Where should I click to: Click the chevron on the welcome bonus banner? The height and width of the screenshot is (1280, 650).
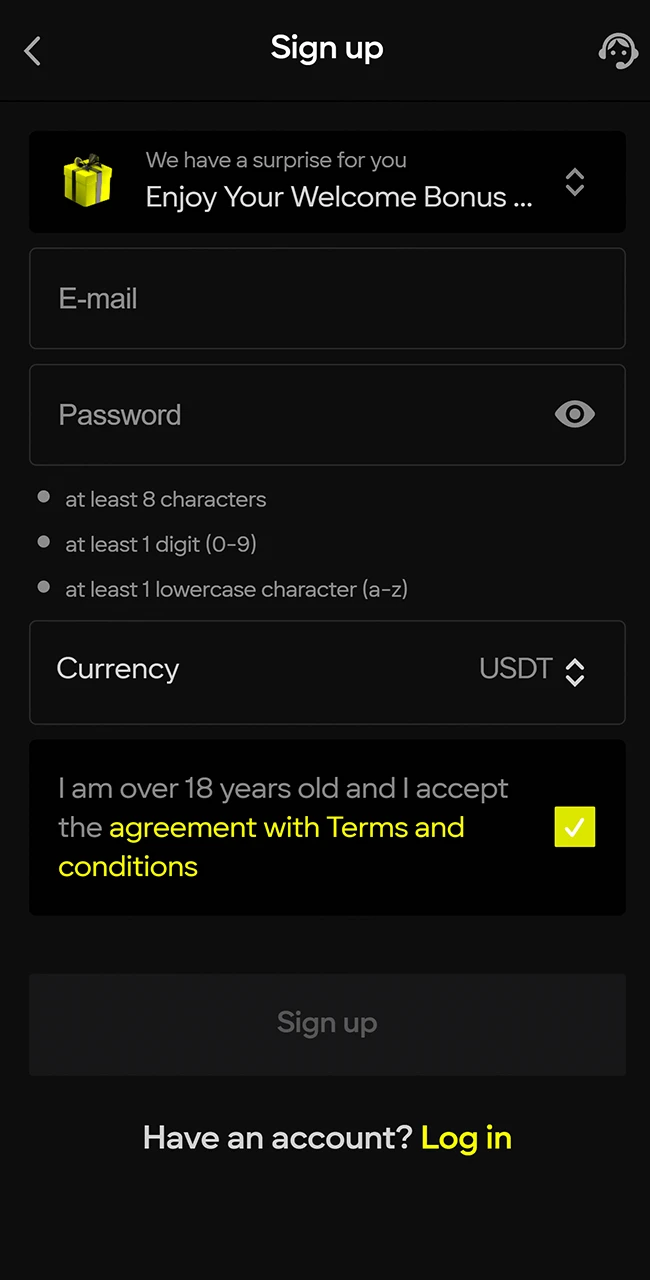(x=575, y=182)
